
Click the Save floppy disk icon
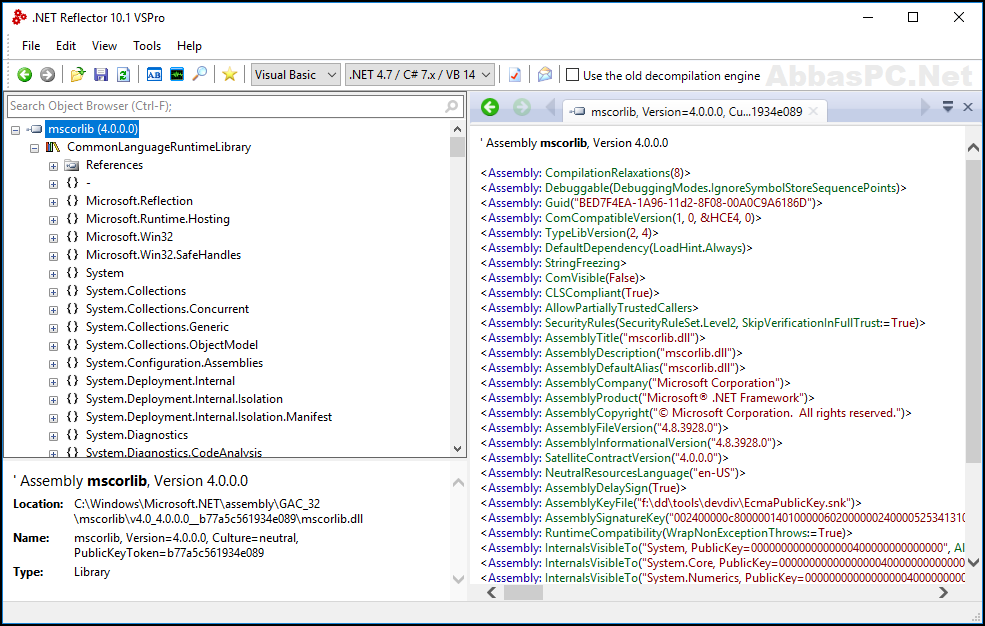[101, 75]
